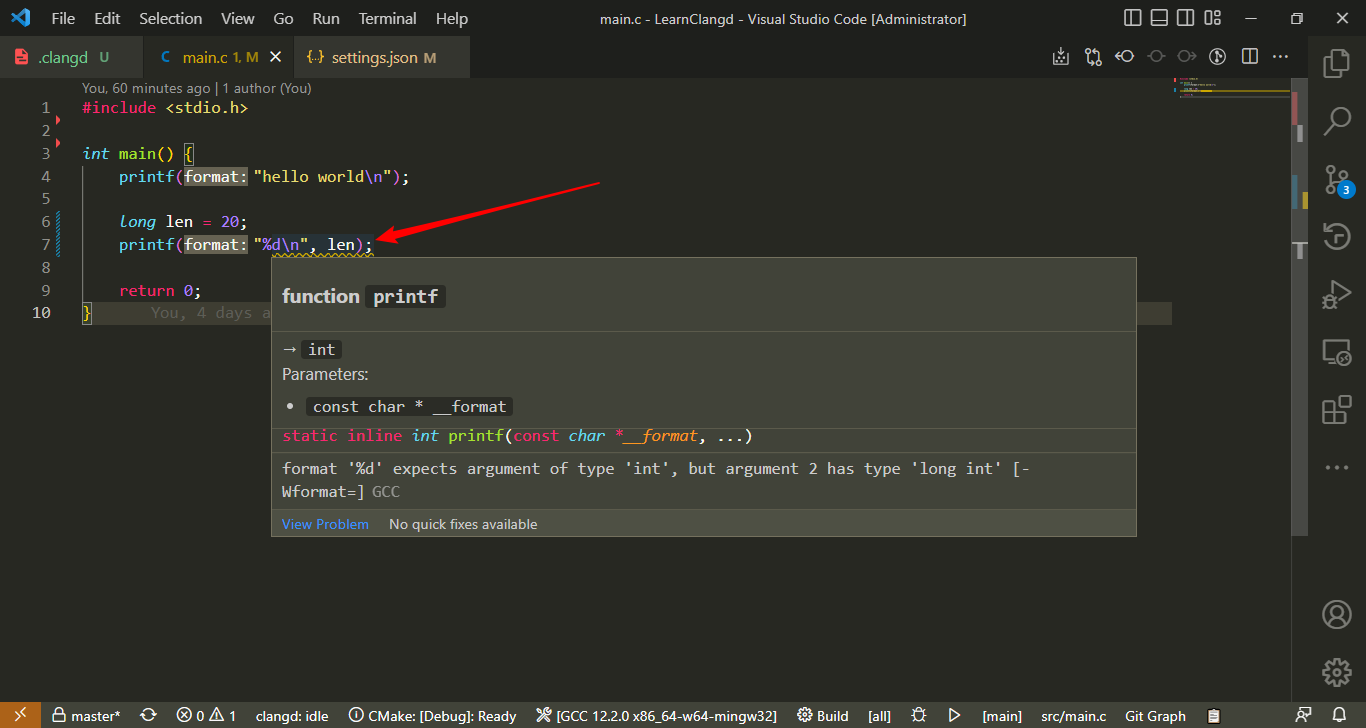Open the Run and Debug view
This screenshot has width=1366, height=728.
1337,294
